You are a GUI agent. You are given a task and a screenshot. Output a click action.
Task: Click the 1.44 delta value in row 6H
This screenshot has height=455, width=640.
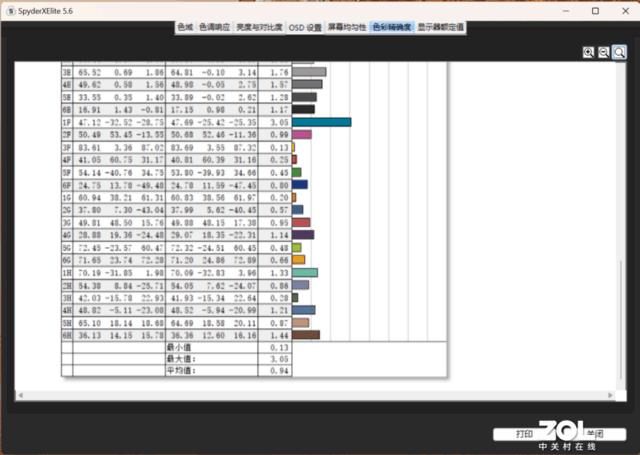[x=279, y=335]
